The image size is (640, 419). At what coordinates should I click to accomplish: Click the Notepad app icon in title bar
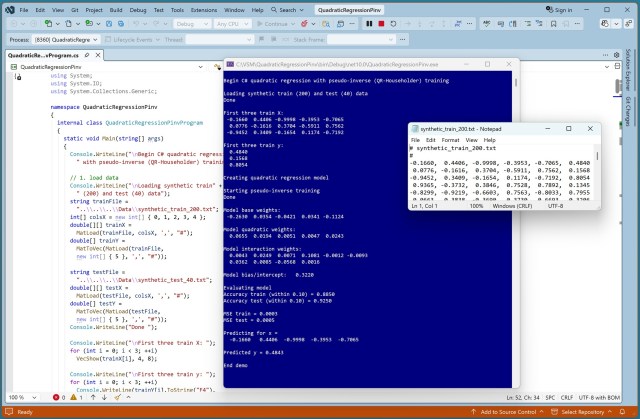tap(417, 128)
